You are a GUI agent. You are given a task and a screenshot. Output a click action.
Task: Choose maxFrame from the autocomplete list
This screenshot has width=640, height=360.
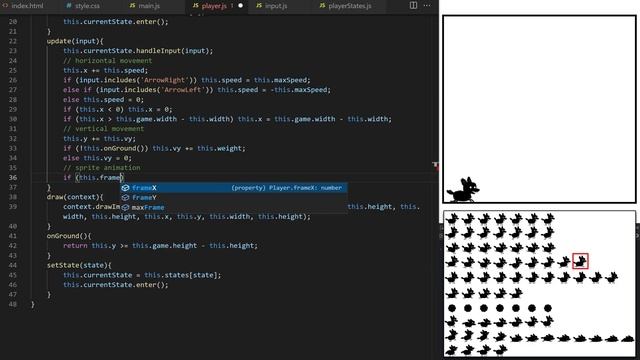coord(233,207)
